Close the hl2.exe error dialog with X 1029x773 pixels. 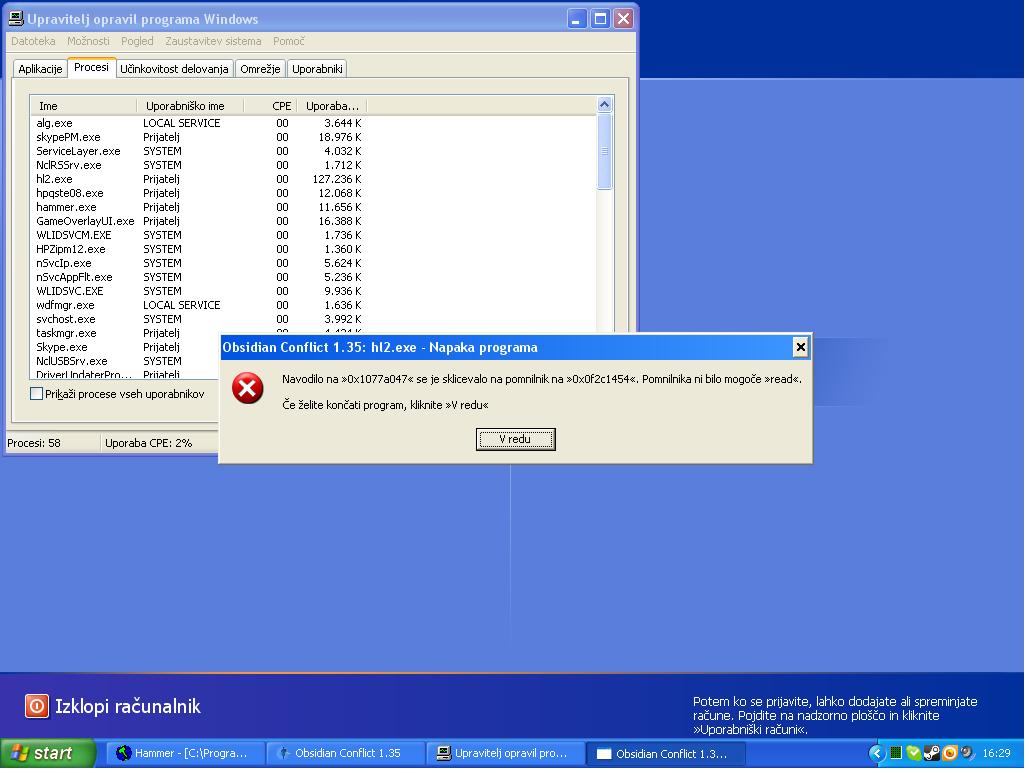800,347
